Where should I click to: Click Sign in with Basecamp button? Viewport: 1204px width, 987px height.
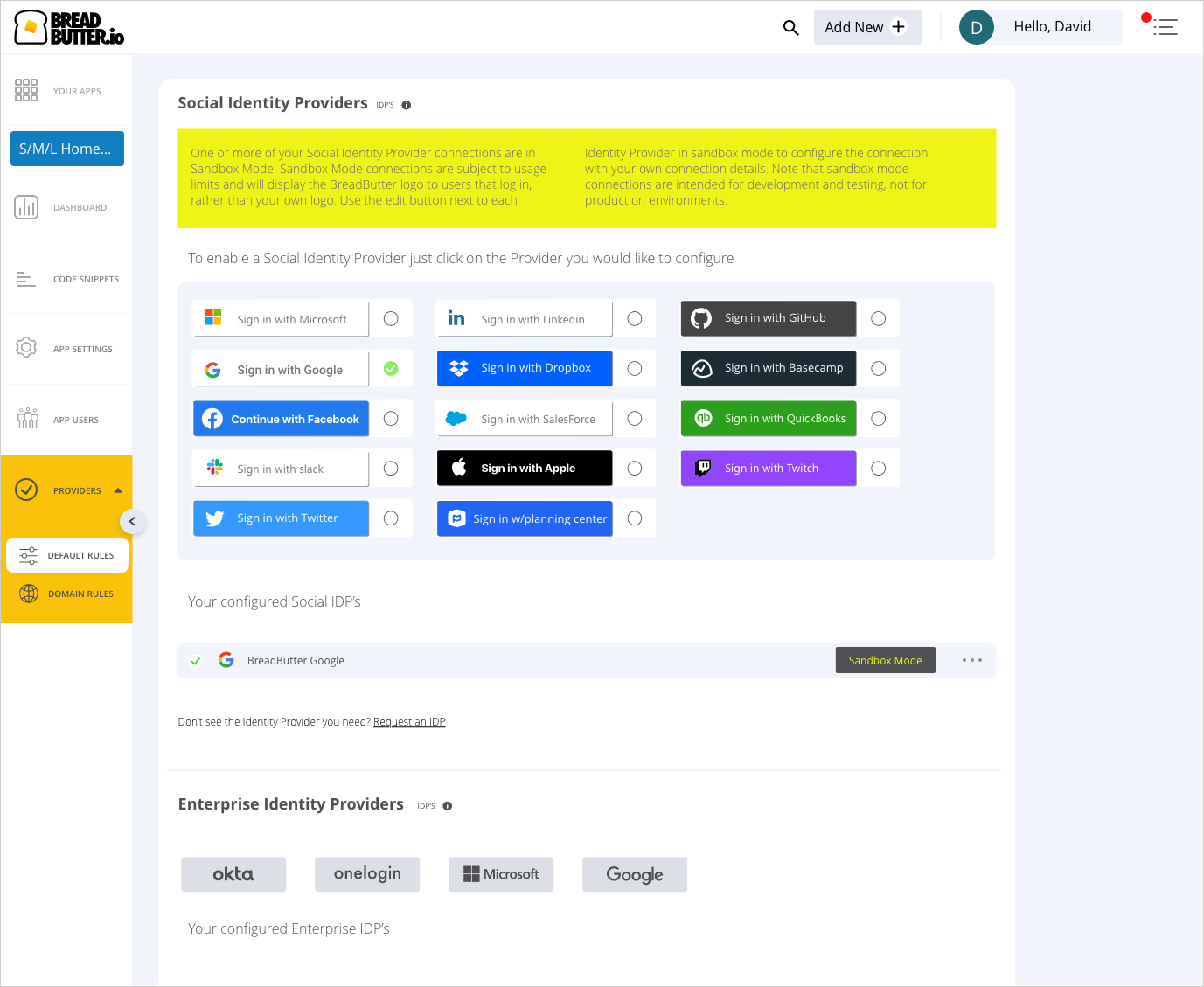click(x=769, y=368)
